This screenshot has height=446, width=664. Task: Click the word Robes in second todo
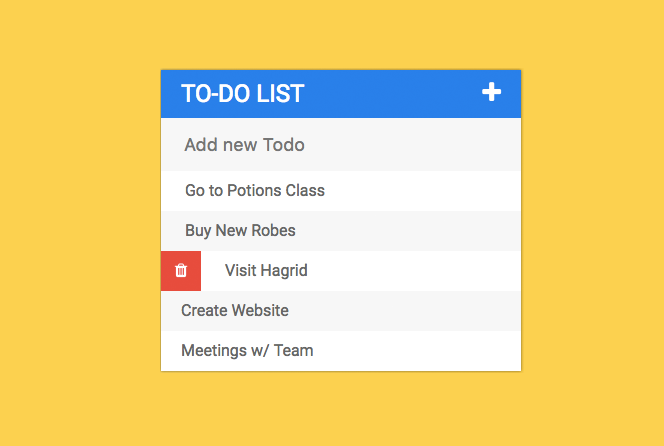tap(273, 230)
